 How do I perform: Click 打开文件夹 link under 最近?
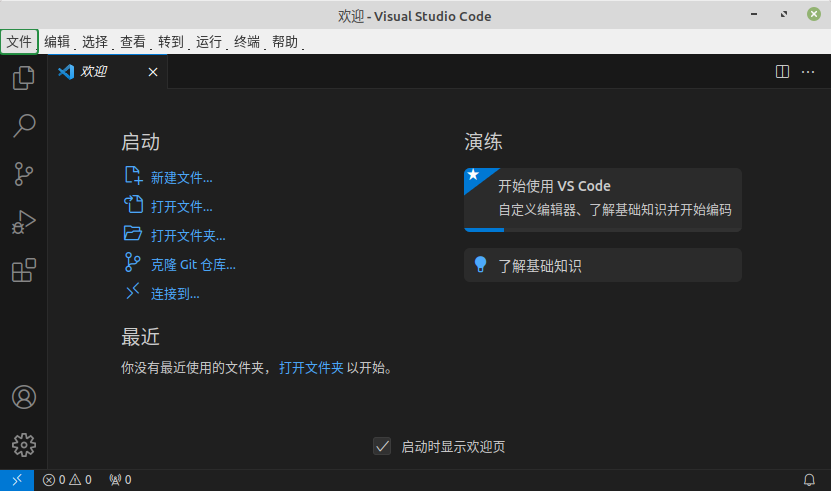[x=311, y=367]
